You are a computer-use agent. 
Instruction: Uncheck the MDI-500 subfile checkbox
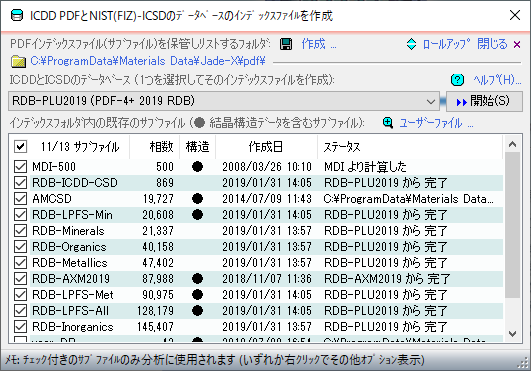(20, 167)
